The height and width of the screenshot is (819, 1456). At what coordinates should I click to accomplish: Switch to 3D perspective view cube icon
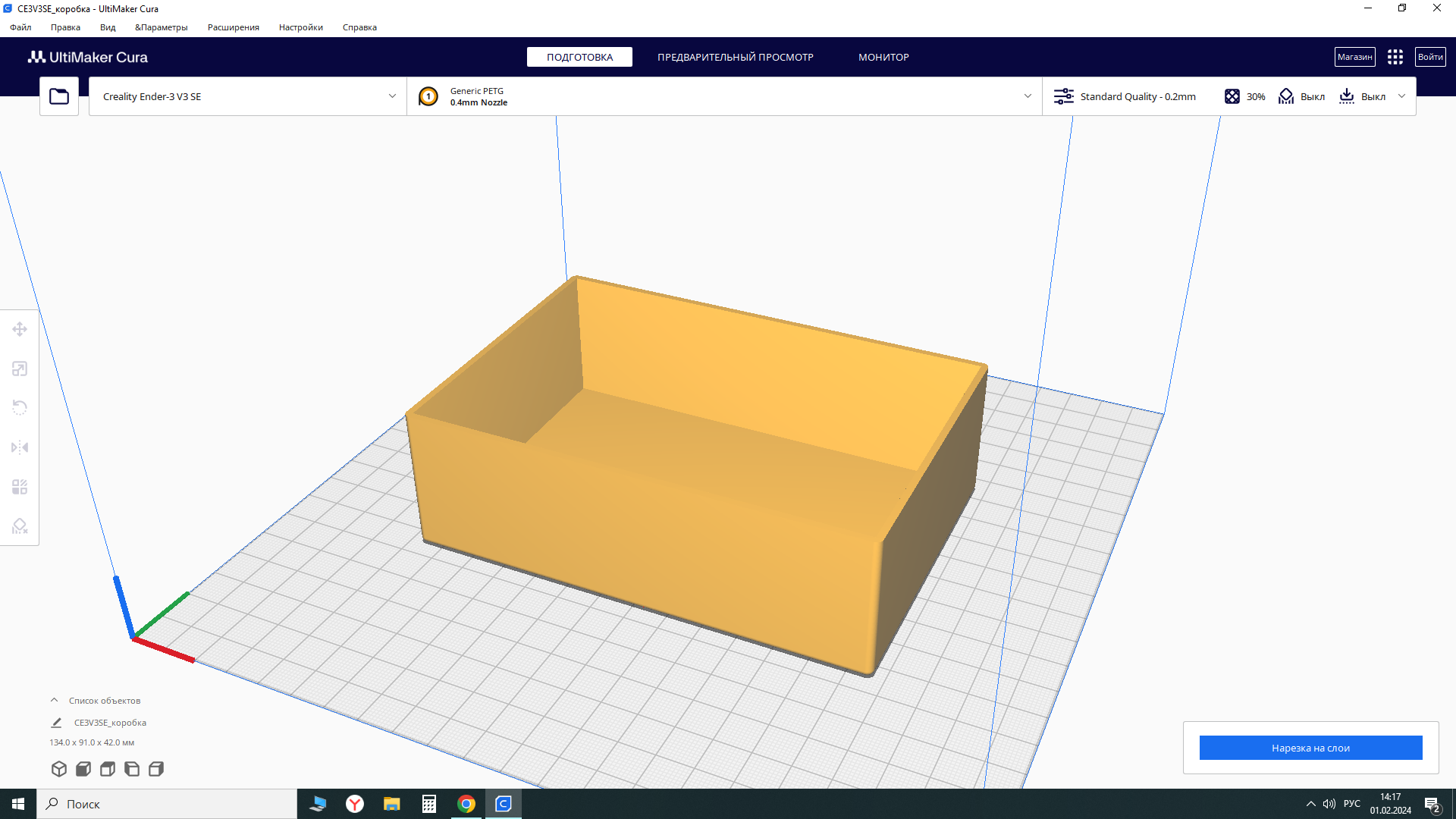click(x=59, y=769)
